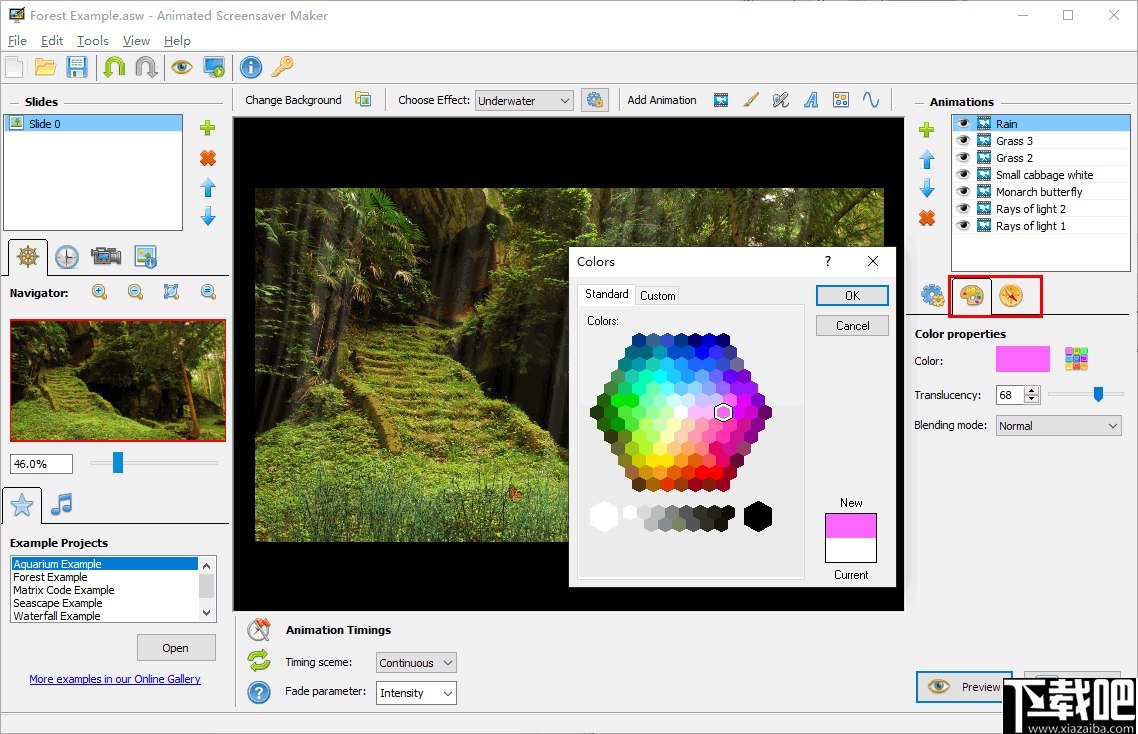1138x734 pixels.
Task: Delete animation with the red X icon
Action: [x=927, y=218]
